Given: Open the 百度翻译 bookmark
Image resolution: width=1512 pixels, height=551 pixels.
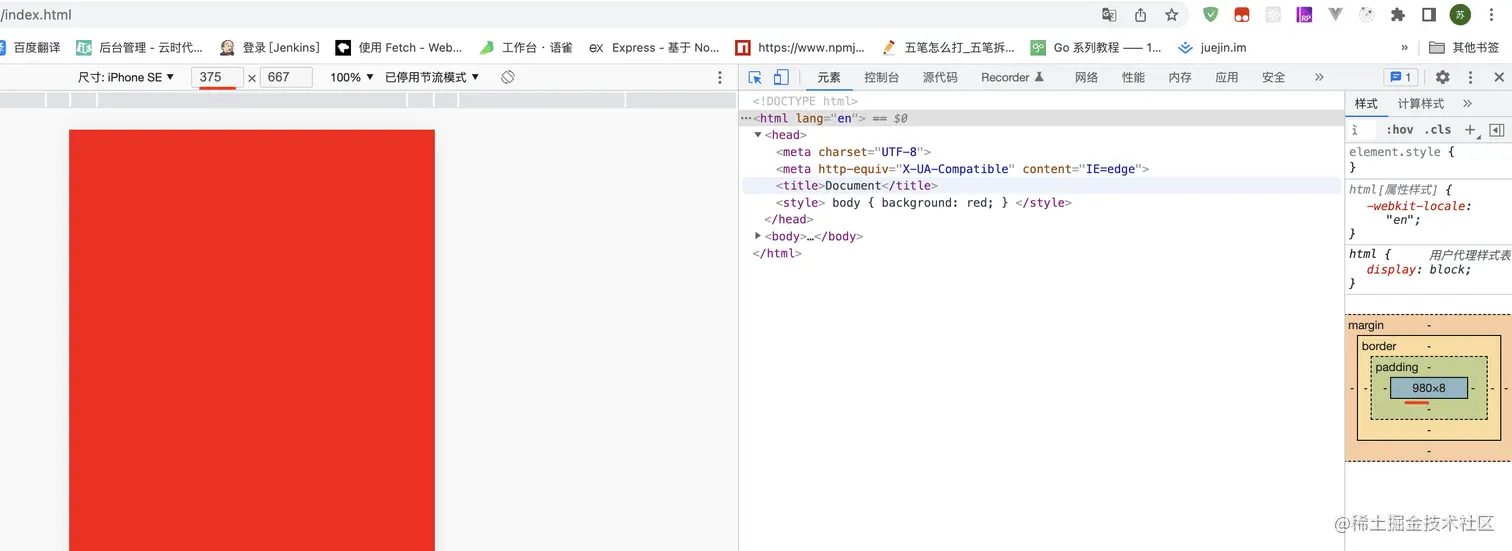Looking at the screenshot, I should click(x=30, y=47).
